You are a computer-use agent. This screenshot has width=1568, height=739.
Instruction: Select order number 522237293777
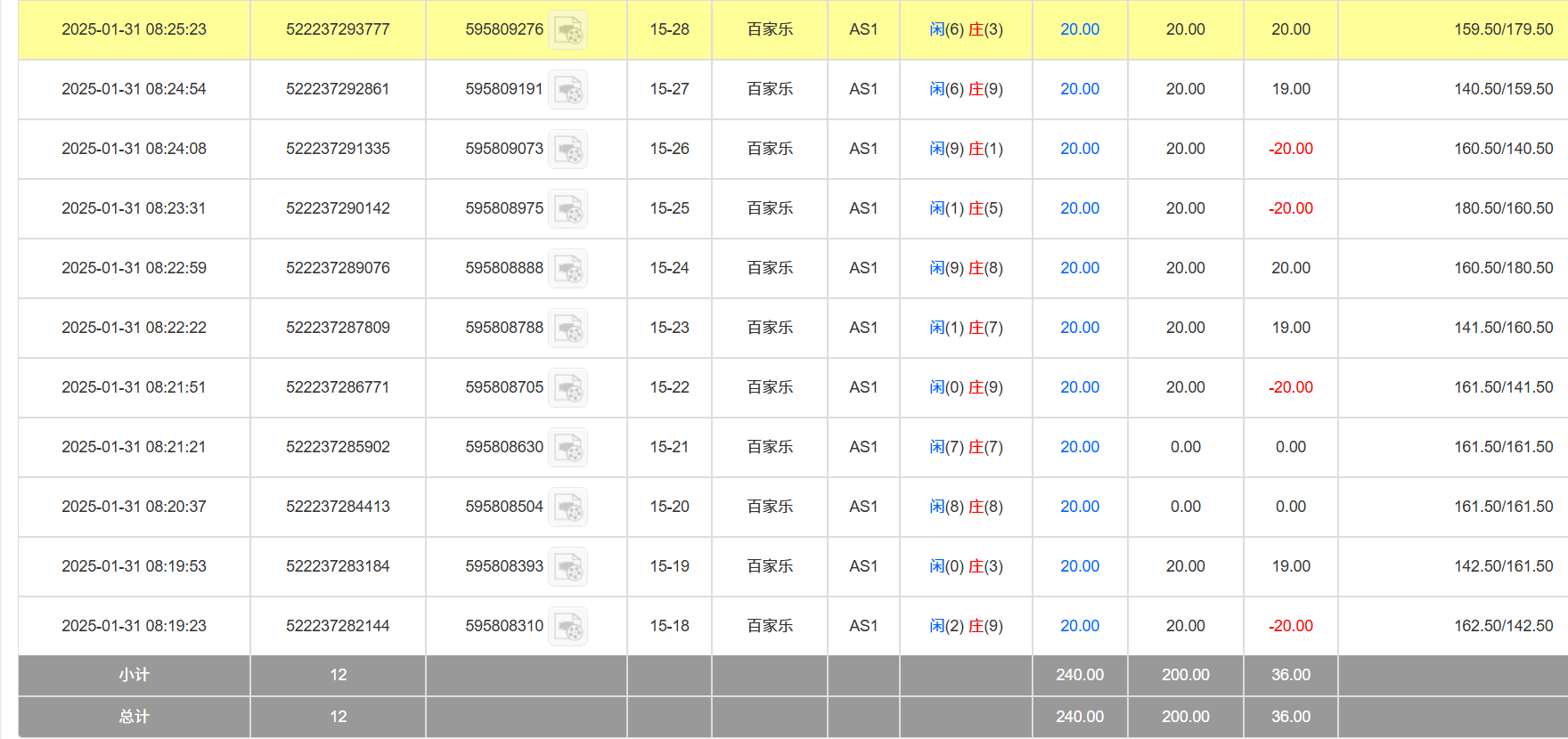[338, 29]
